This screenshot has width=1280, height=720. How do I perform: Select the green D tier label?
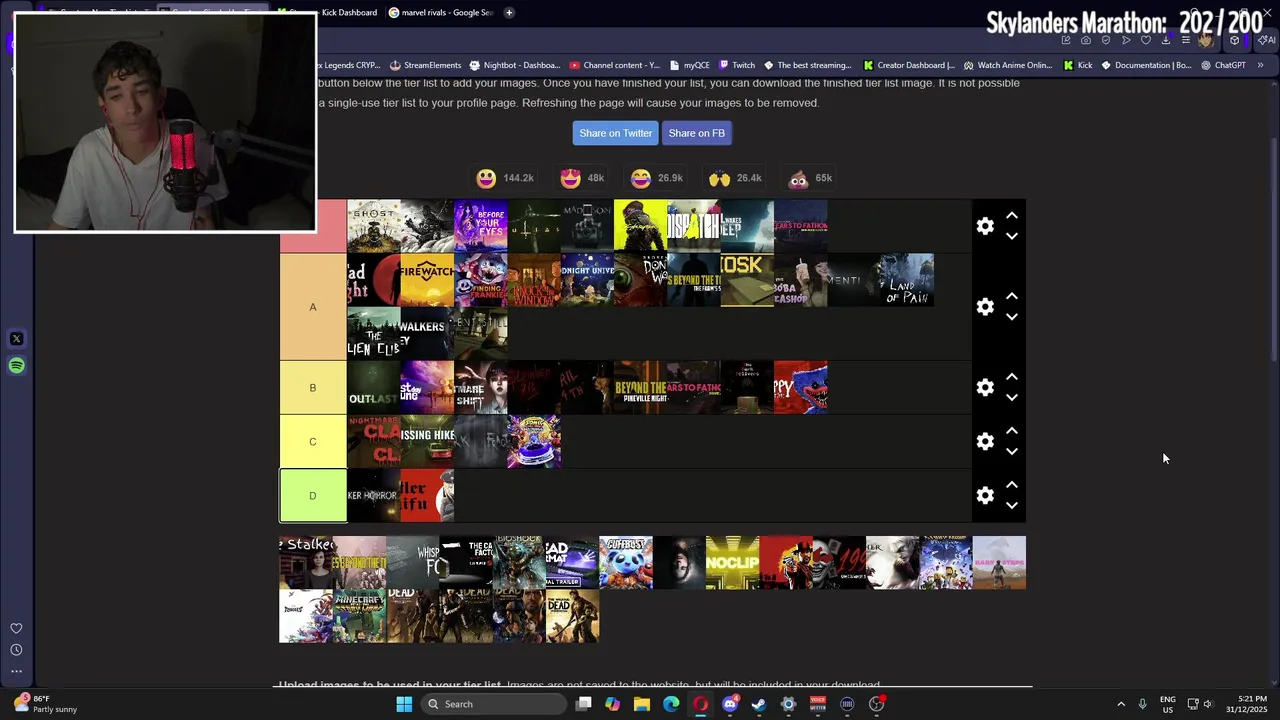click(x=313, y=496)
